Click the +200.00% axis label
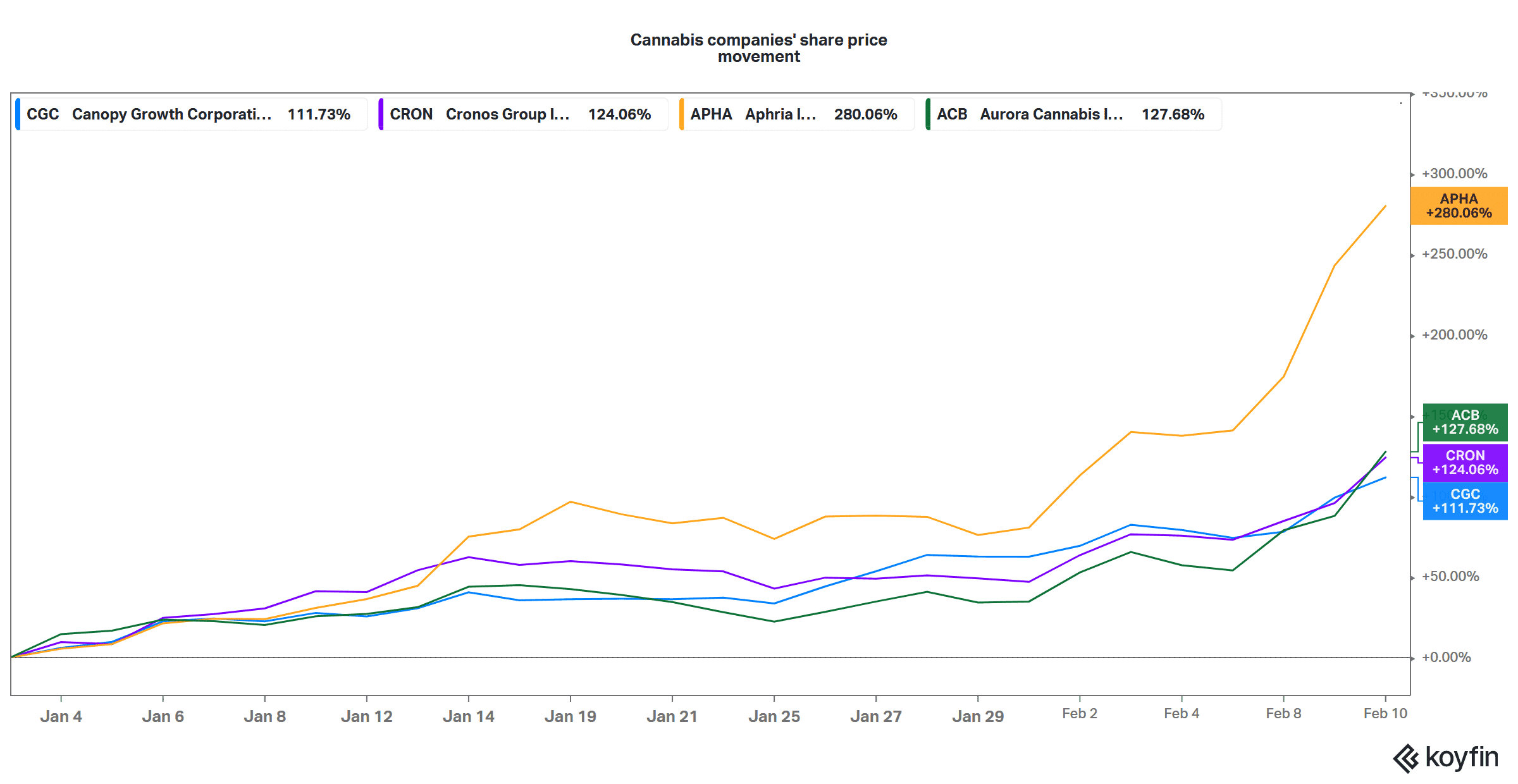This screenshot has height=784, width=1518. pyautogui.click(x=1454, y=335)
